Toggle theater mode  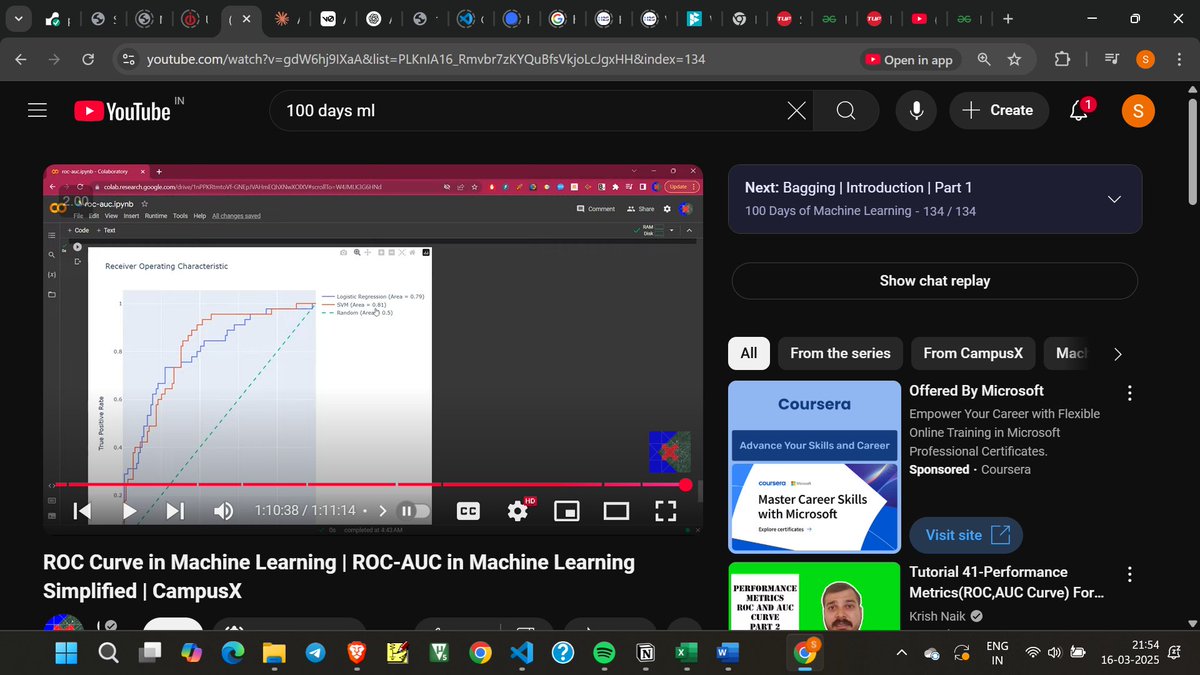point(616,511)
